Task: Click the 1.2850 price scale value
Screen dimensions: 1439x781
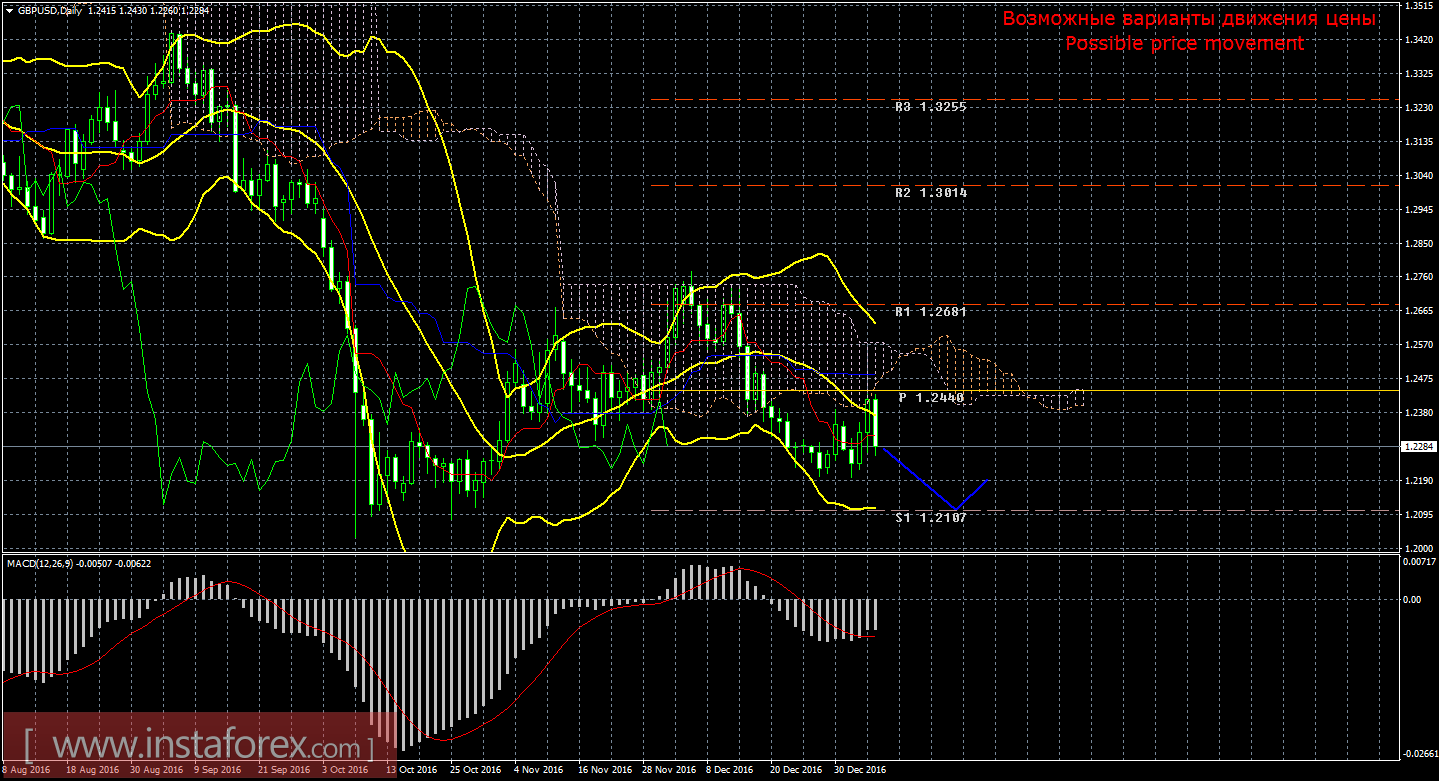Action: click(x=1419, y=244)
